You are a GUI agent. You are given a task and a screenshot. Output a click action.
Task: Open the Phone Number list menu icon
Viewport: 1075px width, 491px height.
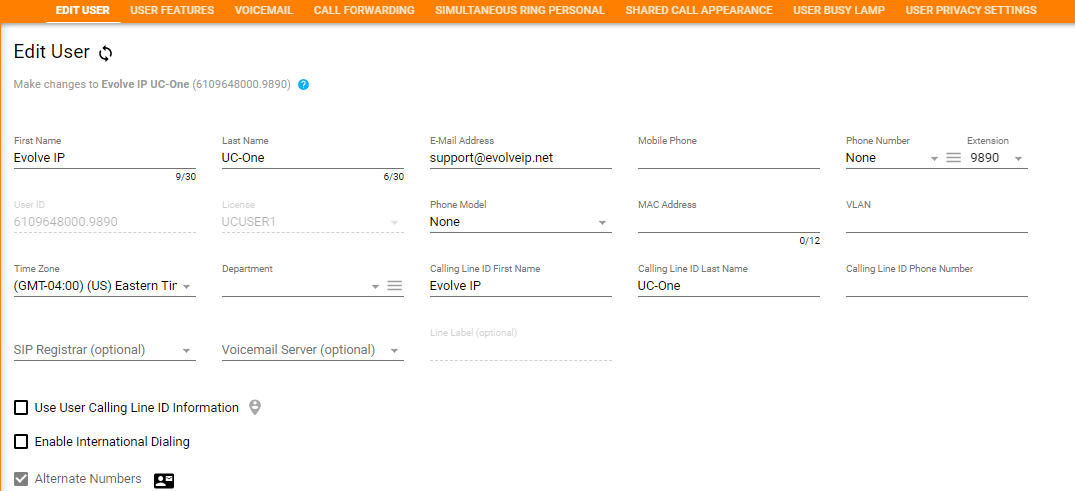(x=953, y=158)
